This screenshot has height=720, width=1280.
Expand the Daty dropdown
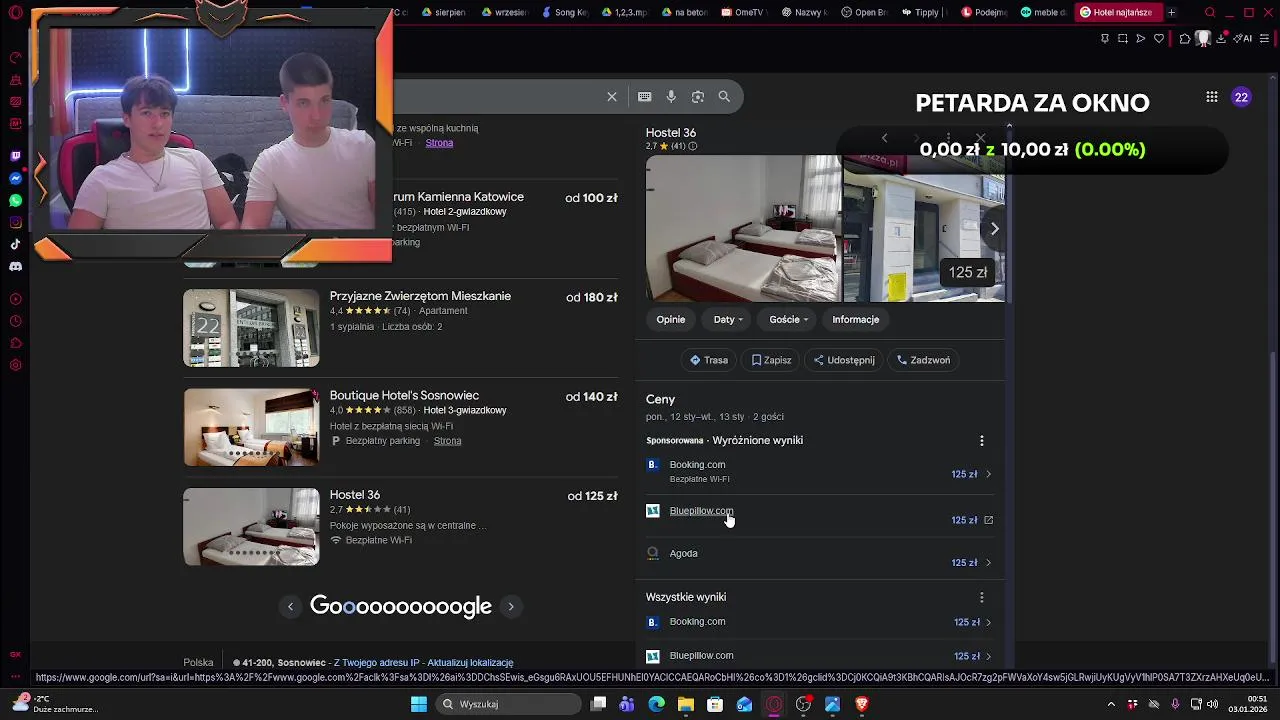[728, 319]
